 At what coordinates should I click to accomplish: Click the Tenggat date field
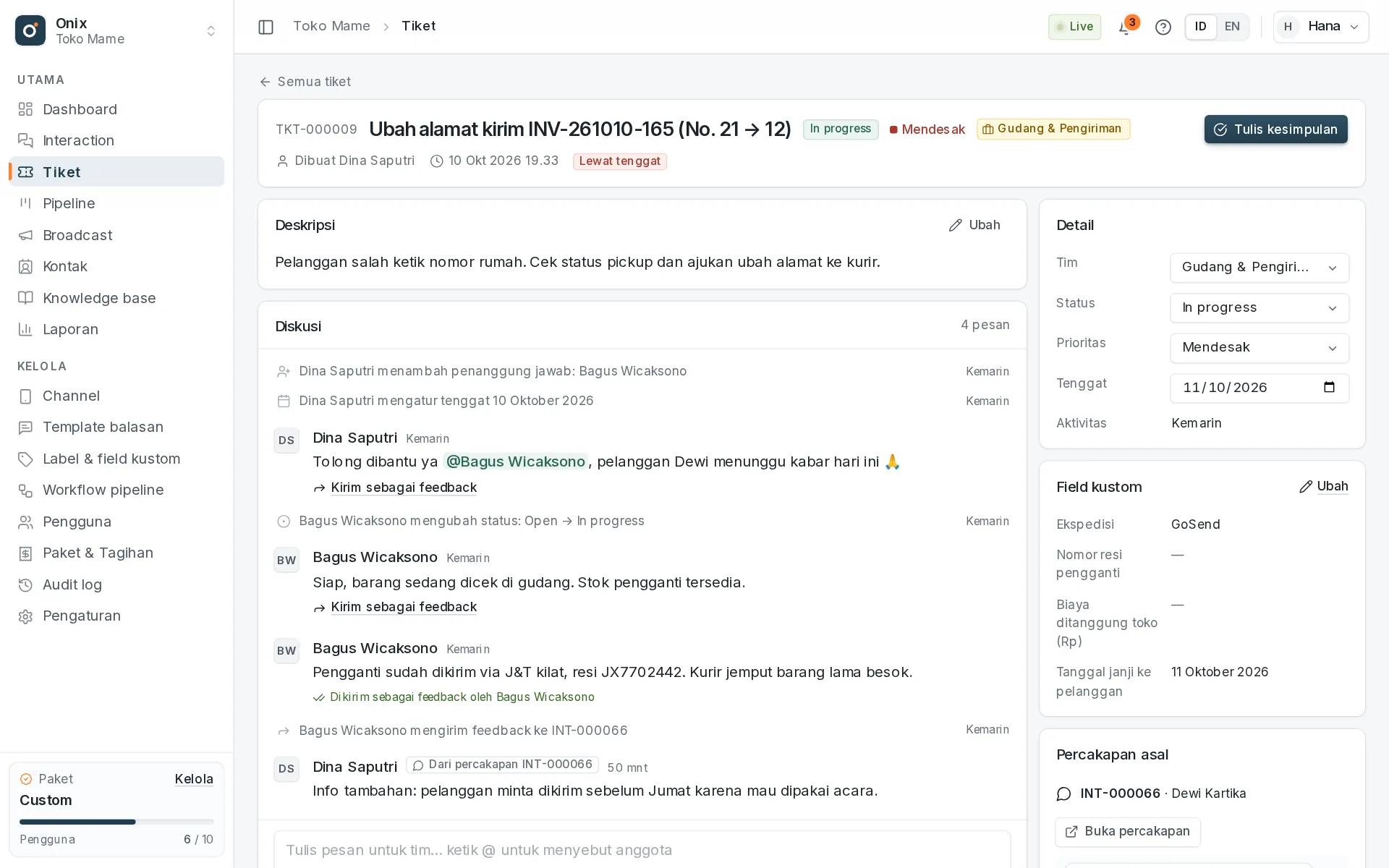(x=1260, y=388)
